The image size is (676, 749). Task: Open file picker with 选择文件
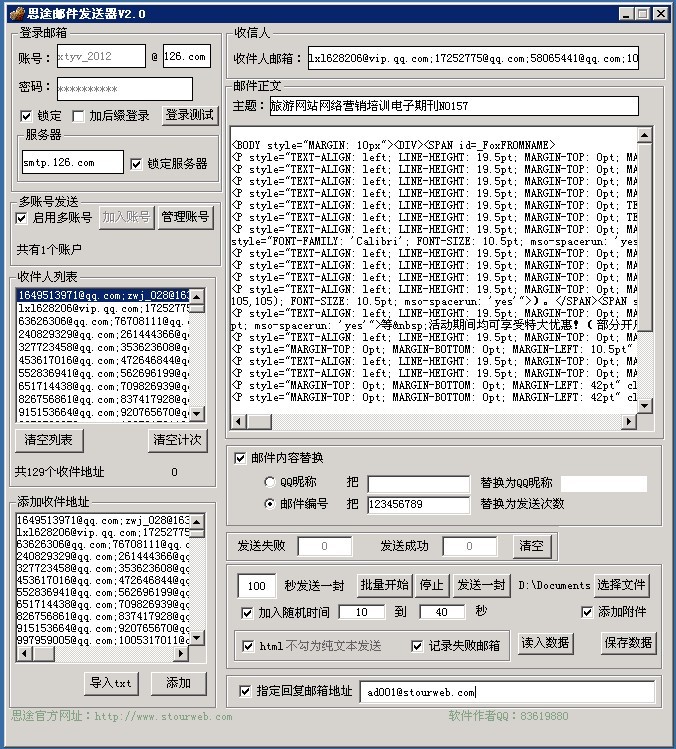point(621,585)
